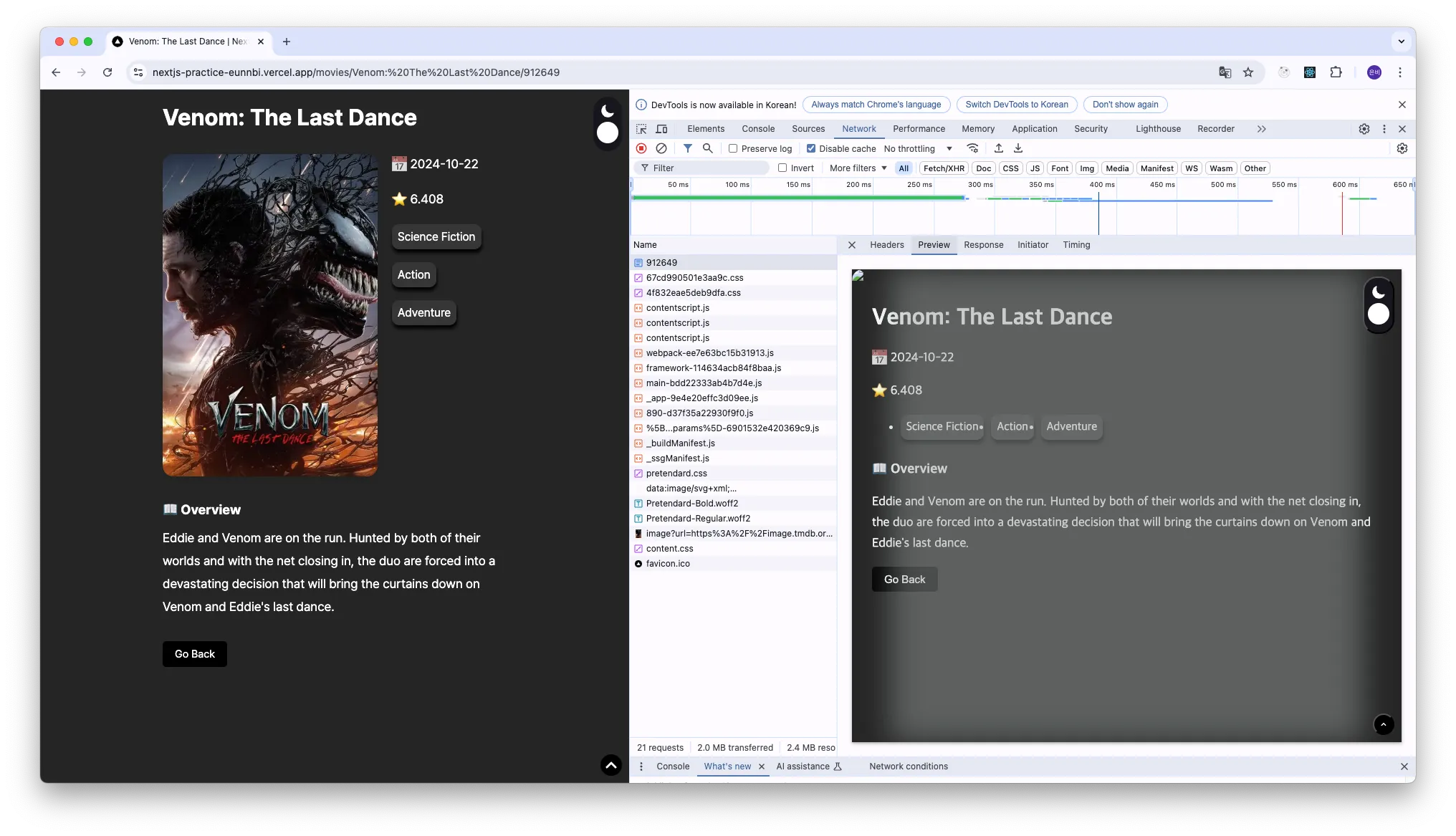The height and width of the screenshot is (836, 1456).
Task: Click the stop recording network log icon
Action: 641,148
